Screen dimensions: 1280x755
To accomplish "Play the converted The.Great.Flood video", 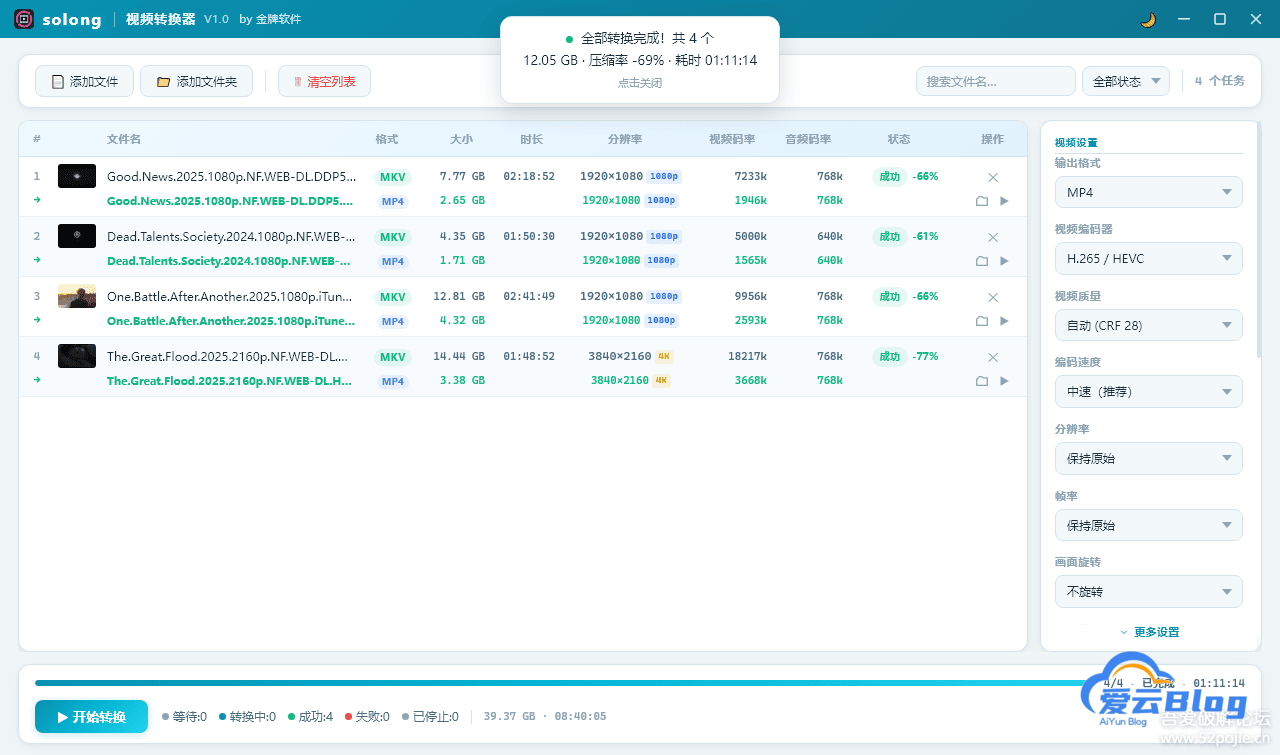I will click(1004, 381).
